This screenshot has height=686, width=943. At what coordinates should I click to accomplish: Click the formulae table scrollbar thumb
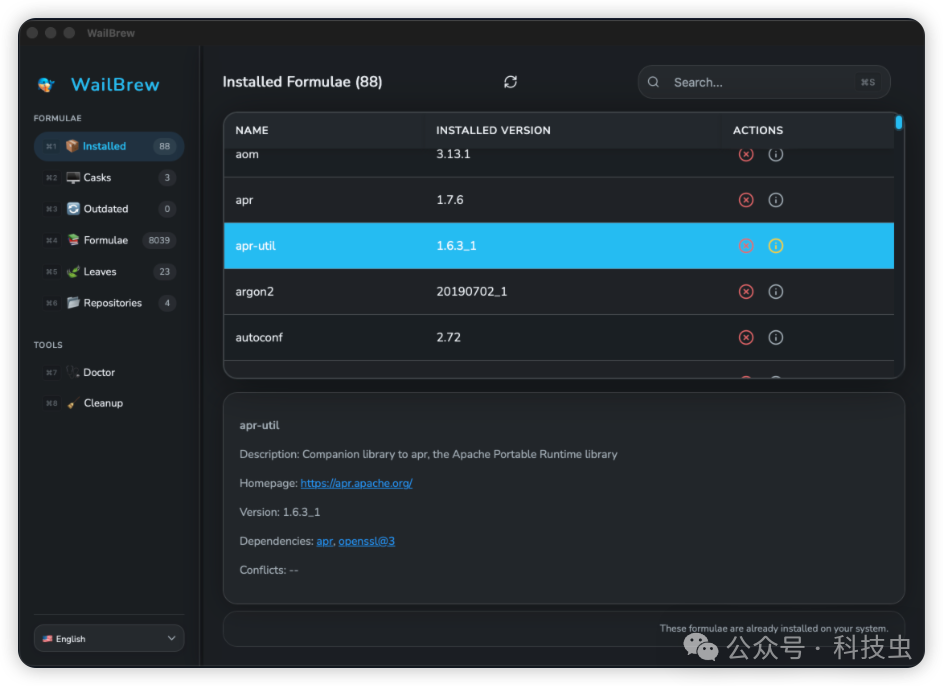click(899, 123)
